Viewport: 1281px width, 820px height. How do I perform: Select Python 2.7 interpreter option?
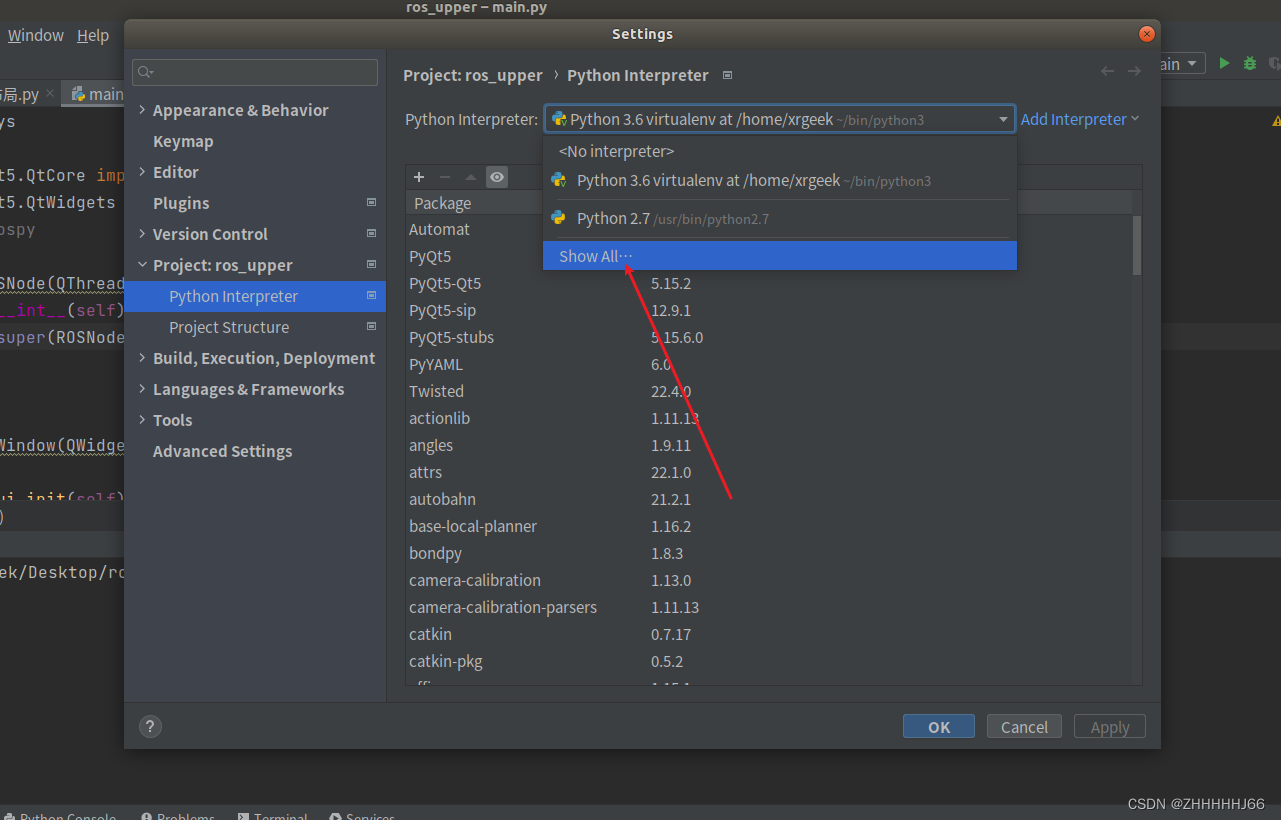click(780, 218)
